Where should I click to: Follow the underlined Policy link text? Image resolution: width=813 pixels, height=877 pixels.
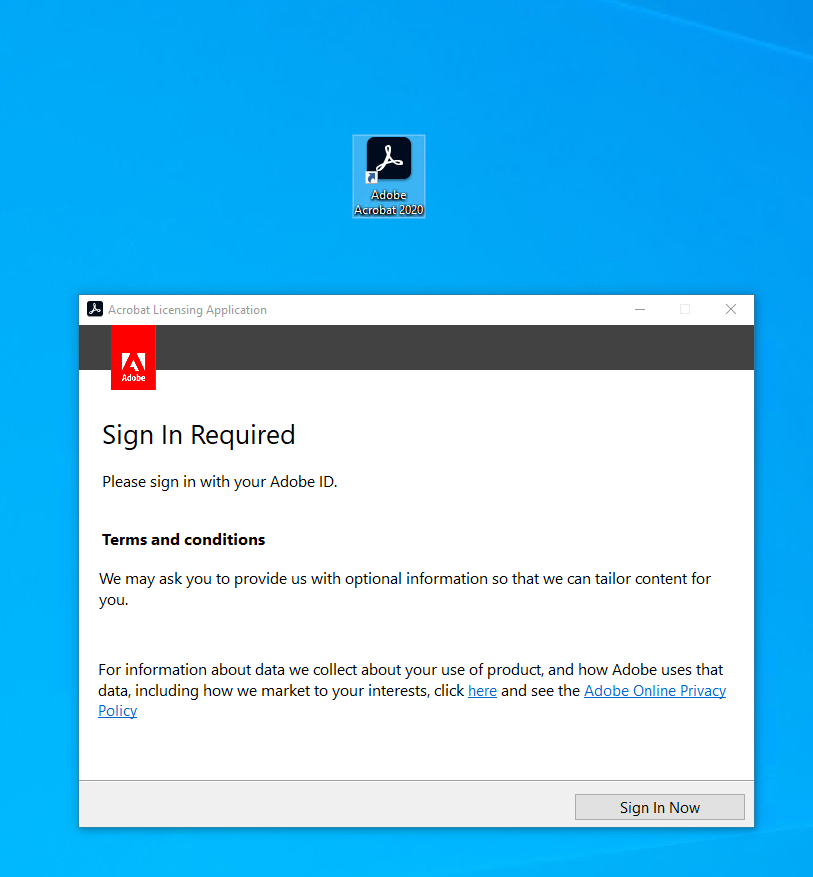click(x=117, y=710)
